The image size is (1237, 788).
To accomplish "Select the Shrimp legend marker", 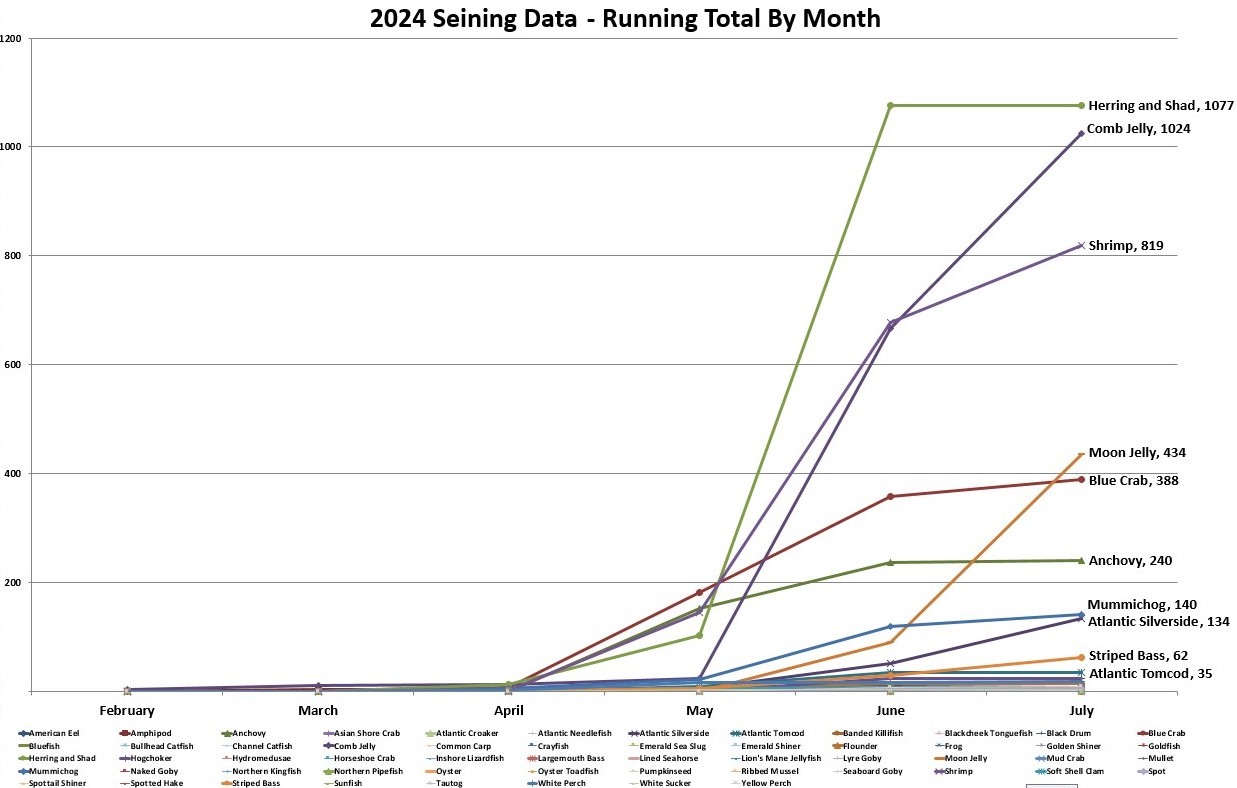I will coord(939,771).
